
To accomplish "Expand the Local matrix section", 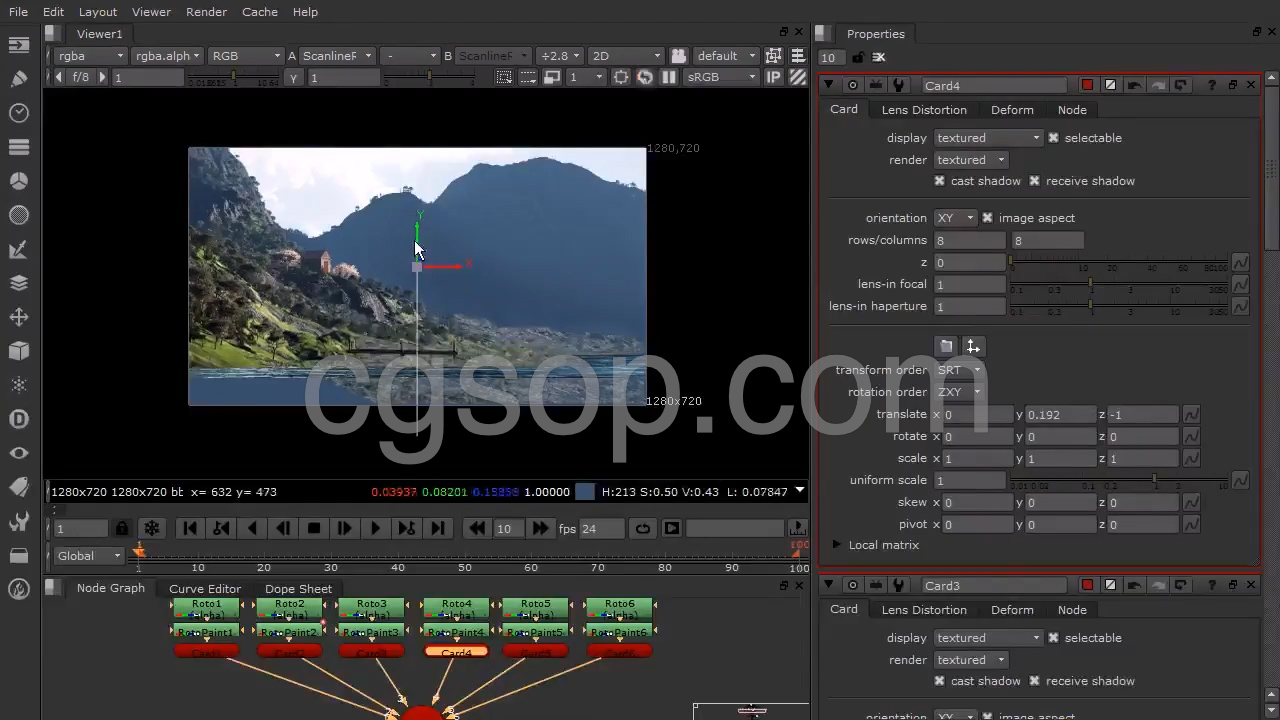I will [837, 545].
